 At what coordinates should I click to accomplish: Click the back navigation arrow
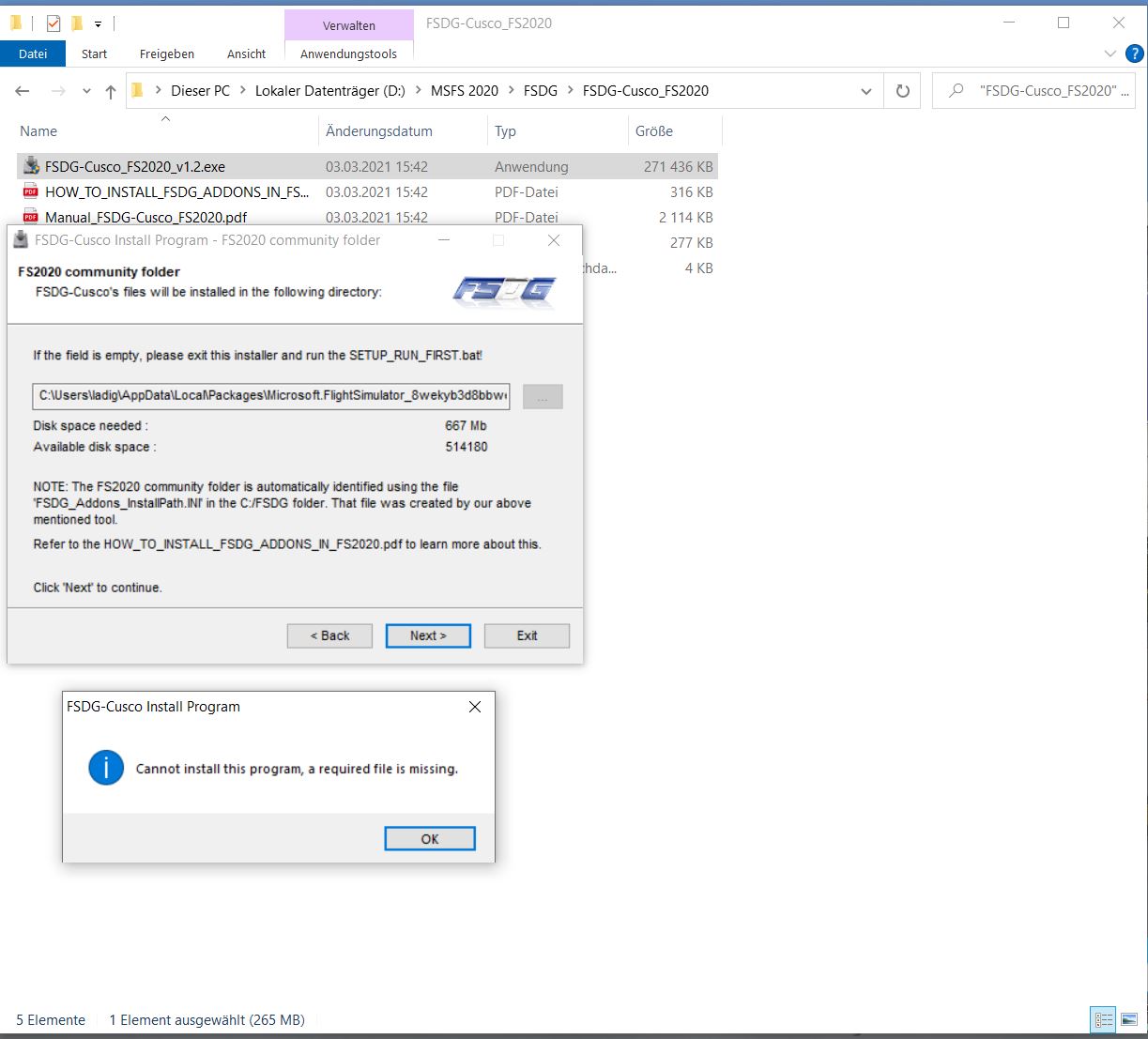point(23,91)
